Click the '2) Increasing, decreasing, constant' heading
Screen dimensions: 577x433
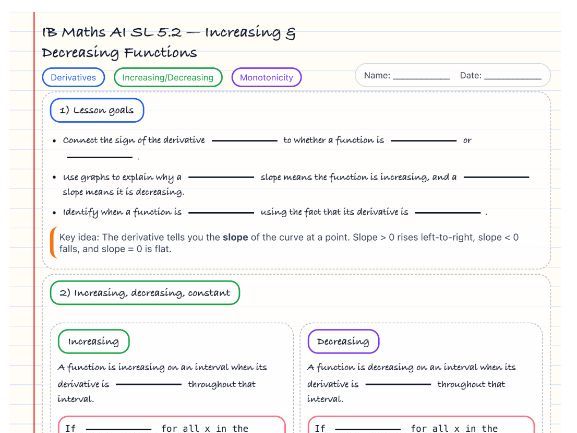tap(145, 293)
